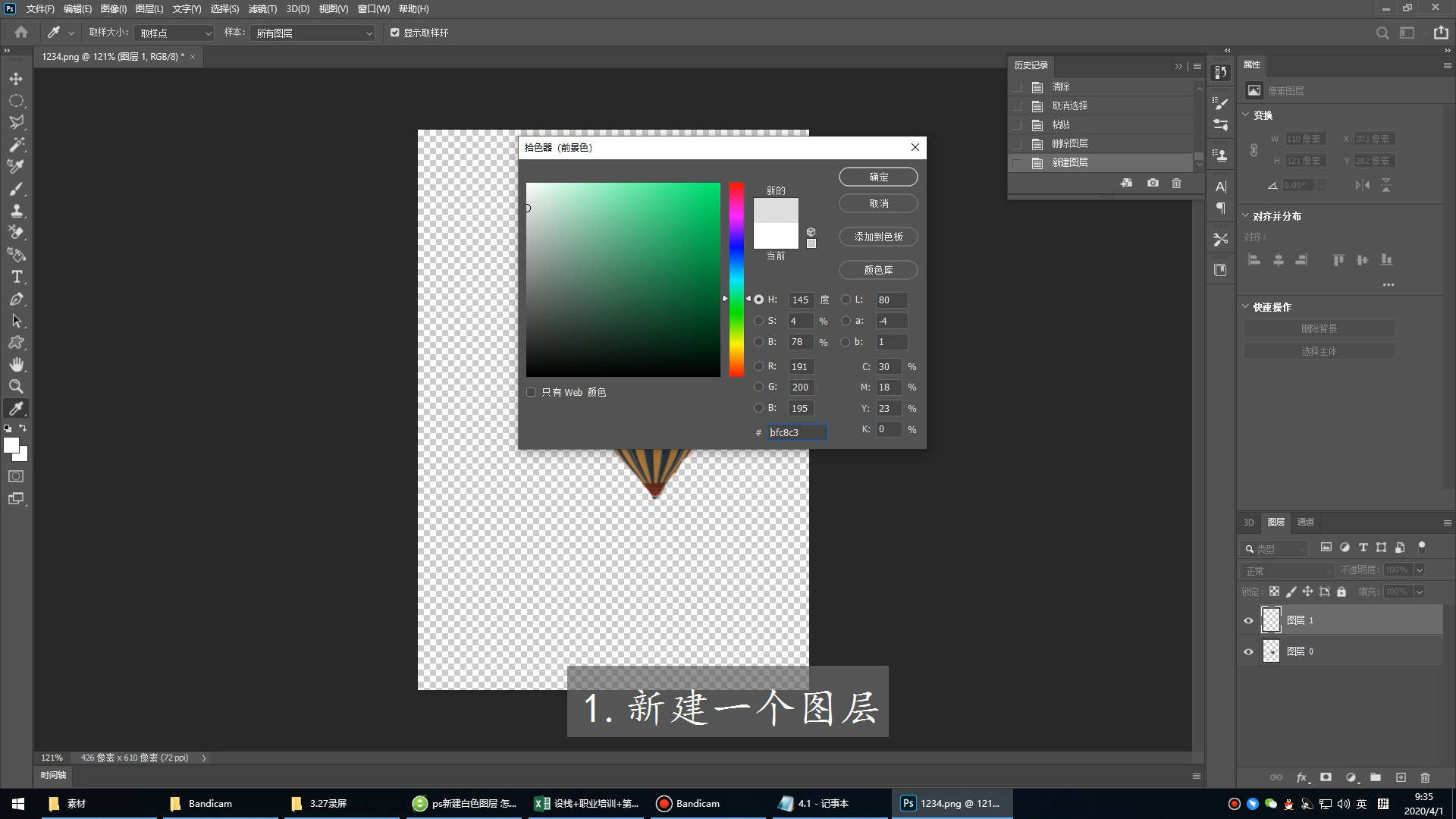Click 确定 button to confirm color
The height and width of the screenshot is (819, 1456).
point(877,176)
